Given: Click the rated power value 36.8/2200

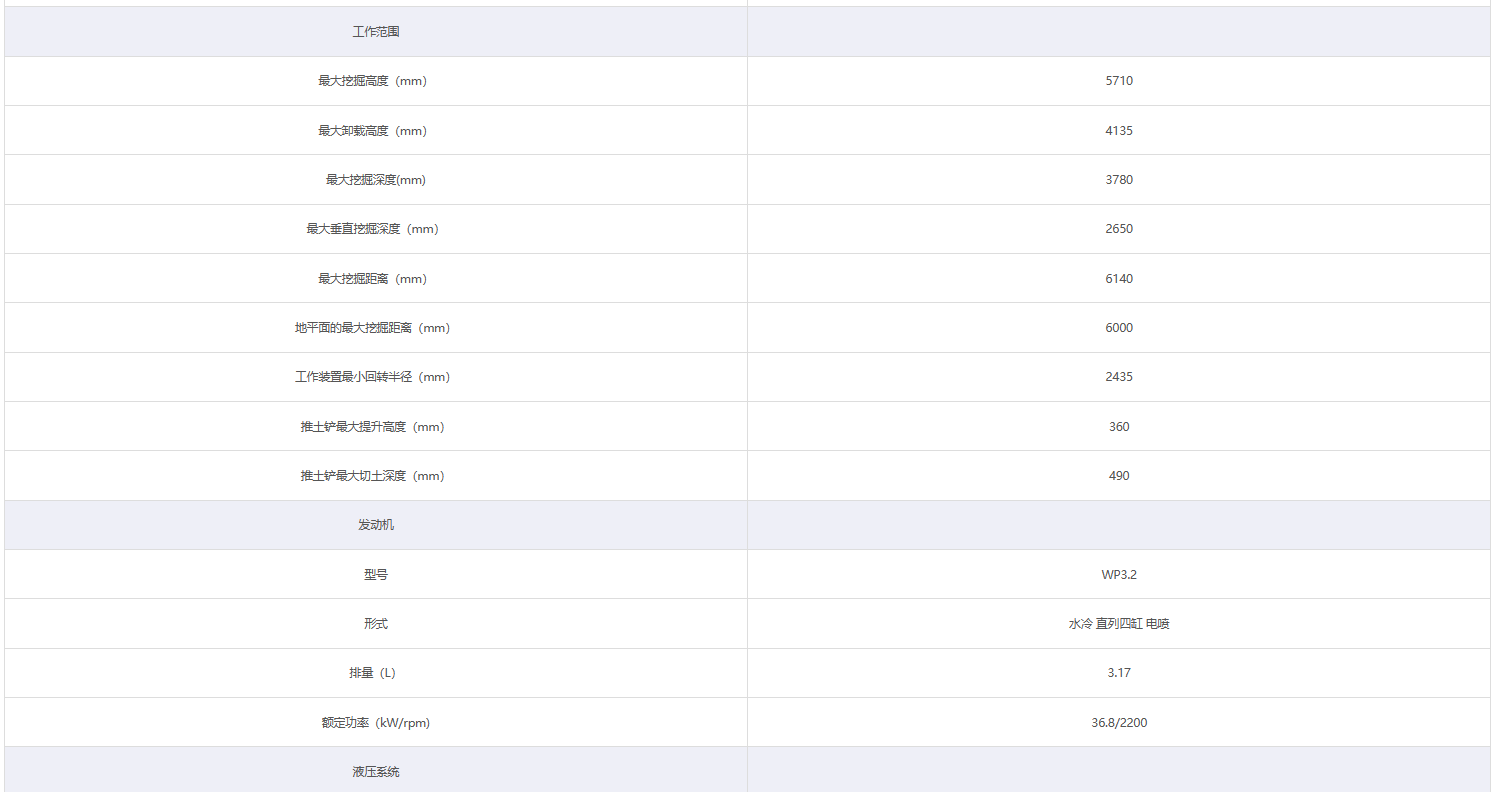Looking at the screenshot, I should tap(1119, 722).
